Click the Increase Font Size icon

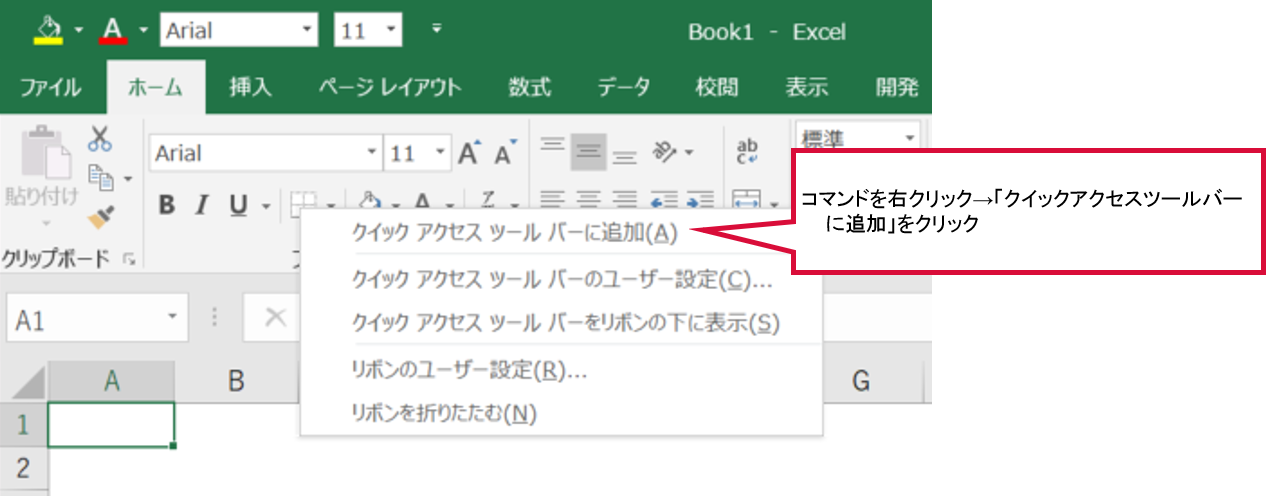468,154
